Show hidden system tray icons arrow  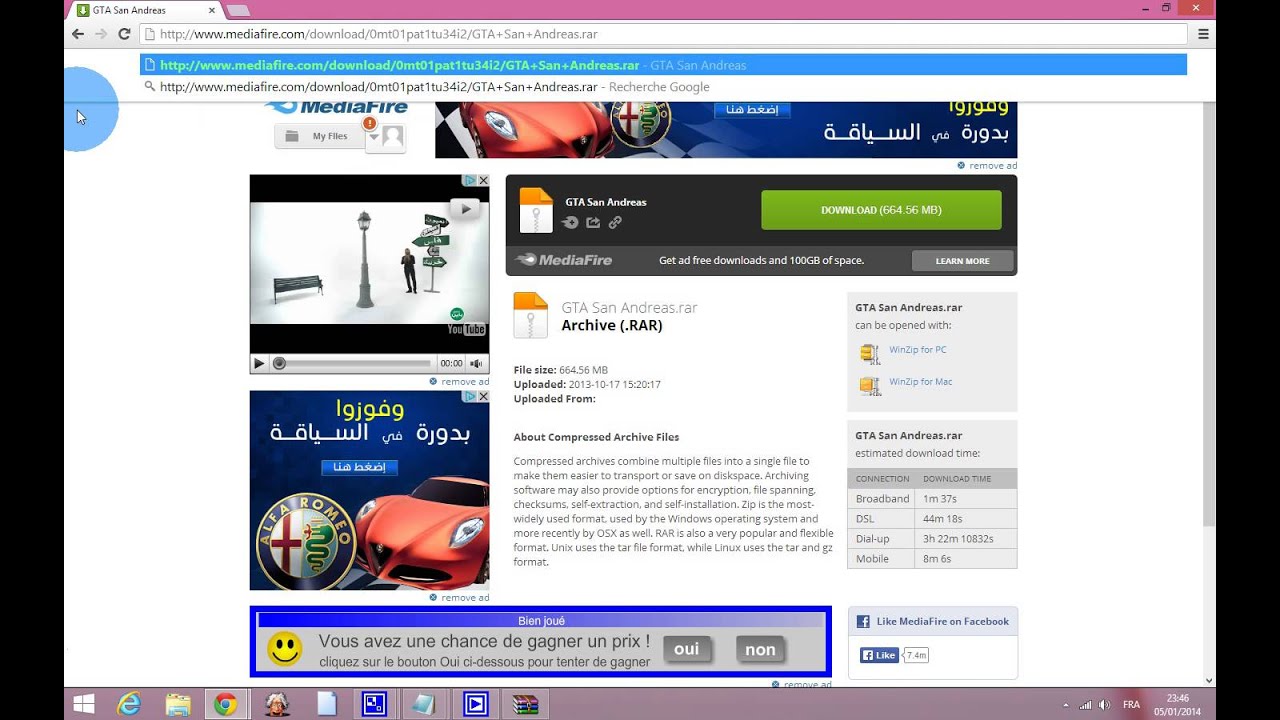pos(1066,705)
